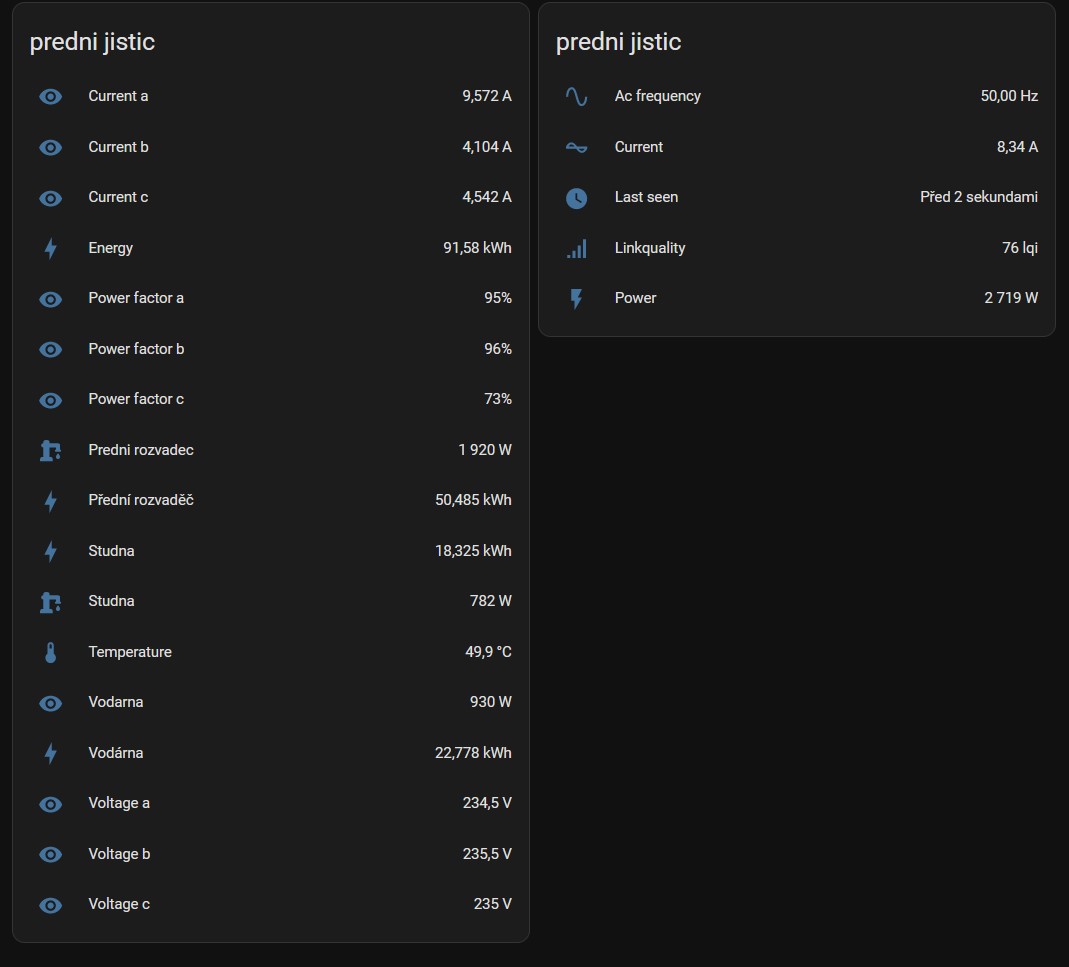Click the signal bars icon for Linkquality
The height and width of the screenshot is (967, 1069).
pos(576,249)
